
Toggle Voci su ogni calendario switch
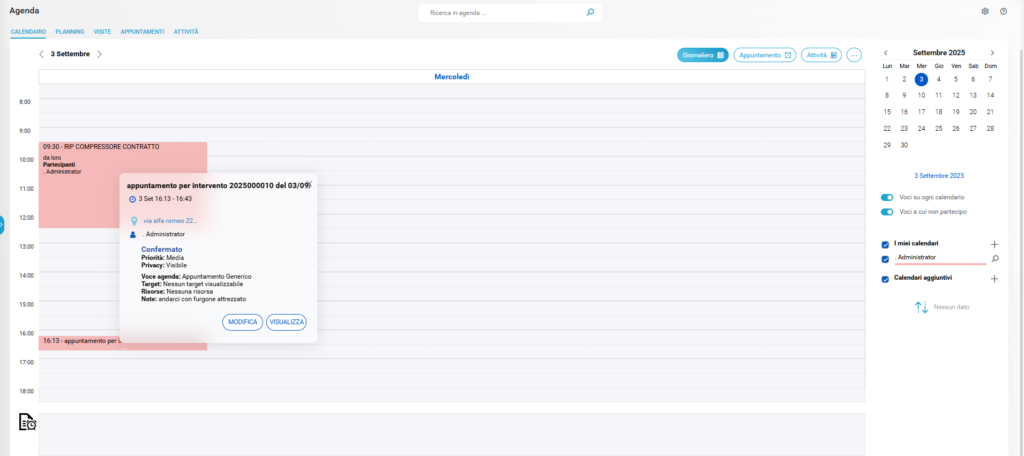[x=887, y=197]
